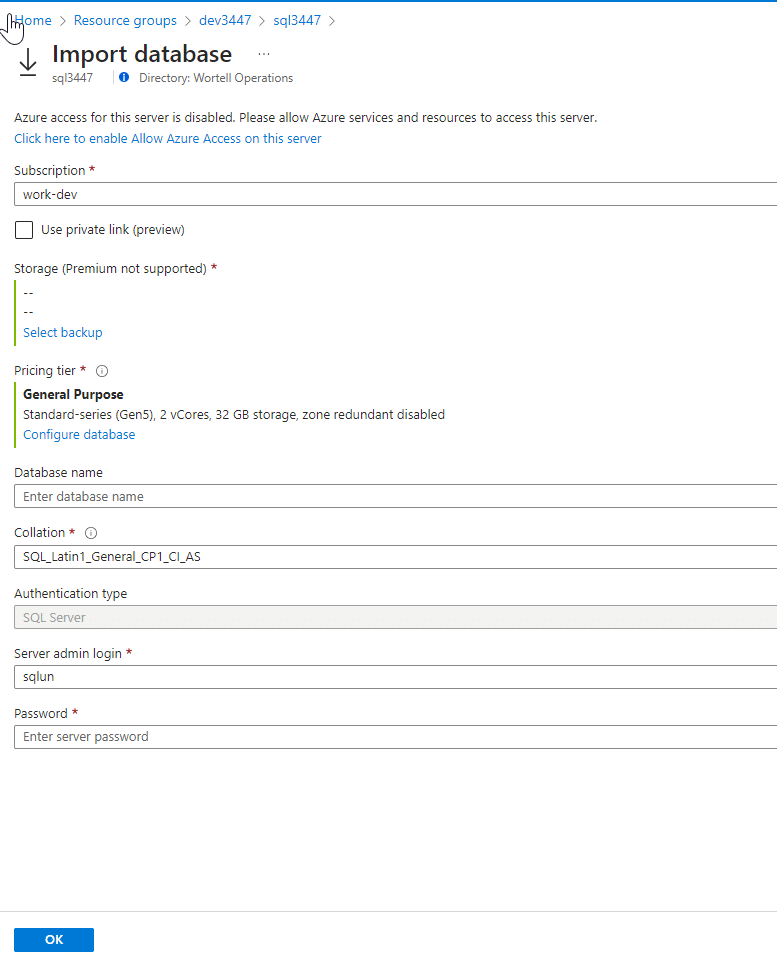777x964 pixels.
Task: Enable the Use private link (preview) checkbox
Action: pos(23,229)
